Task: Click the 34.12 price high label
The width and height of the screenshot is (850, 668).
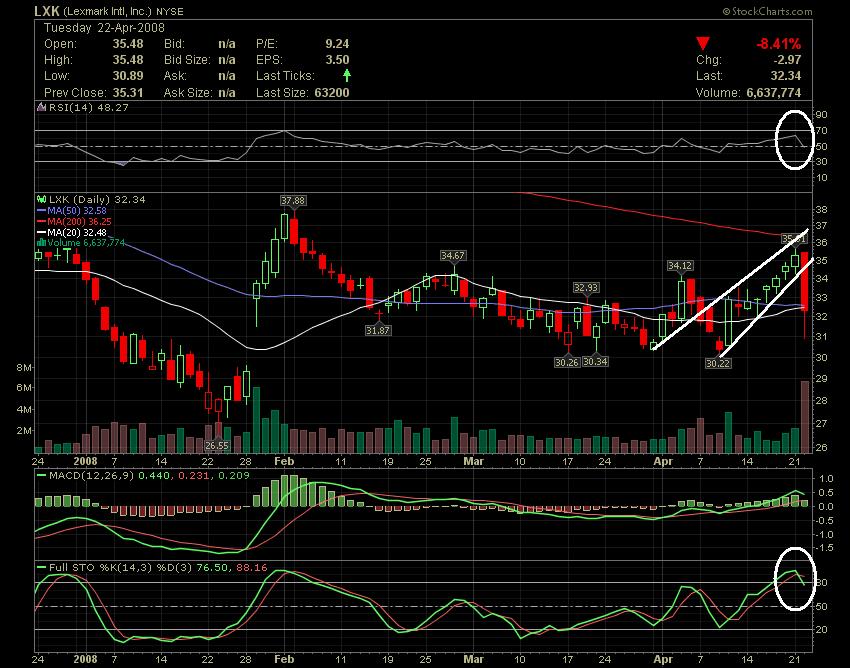Action: (x=680, y=266)
